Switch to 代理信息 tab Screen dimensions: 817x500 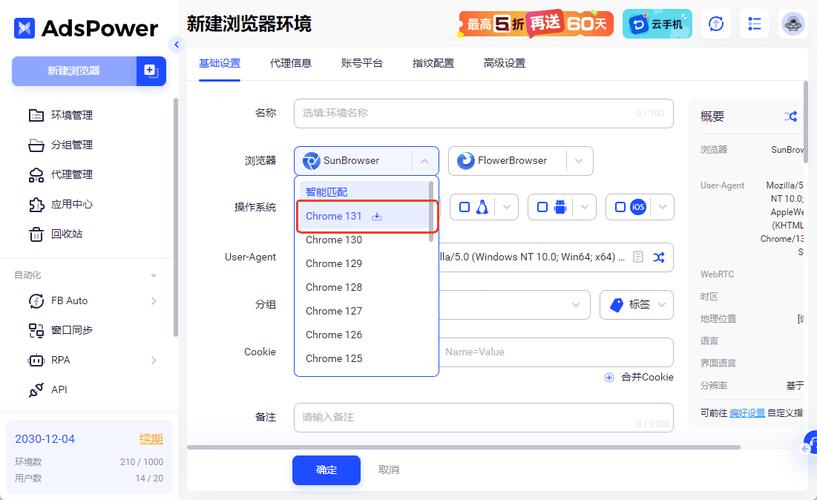[291, 63]
